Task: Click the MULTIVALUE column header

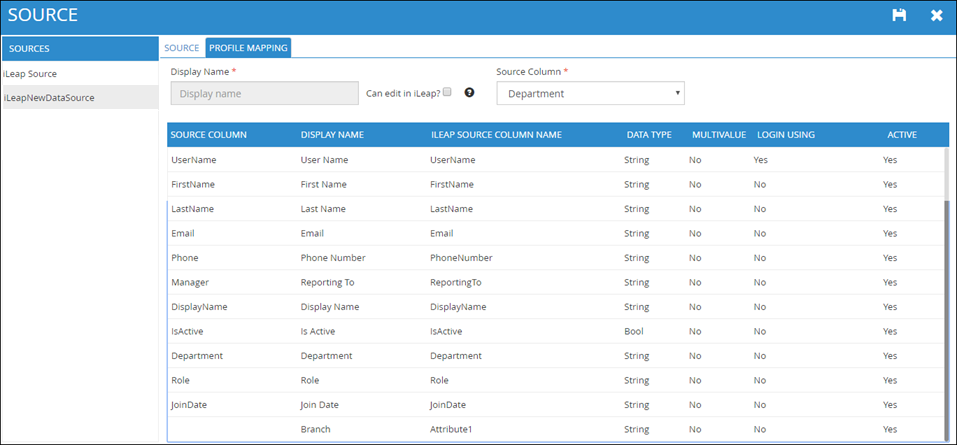Action: point(719,135)
